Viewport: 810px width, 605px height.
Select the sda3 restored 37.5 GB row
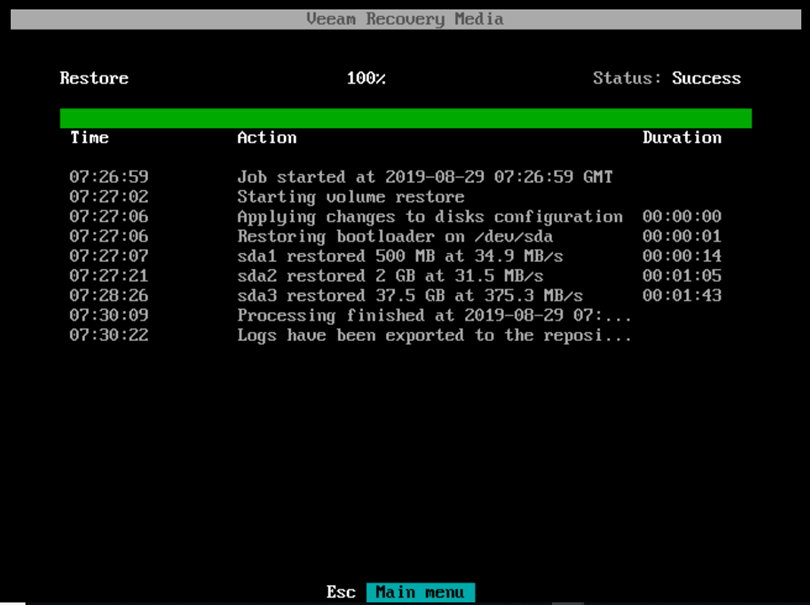click(x=410, y=296)
